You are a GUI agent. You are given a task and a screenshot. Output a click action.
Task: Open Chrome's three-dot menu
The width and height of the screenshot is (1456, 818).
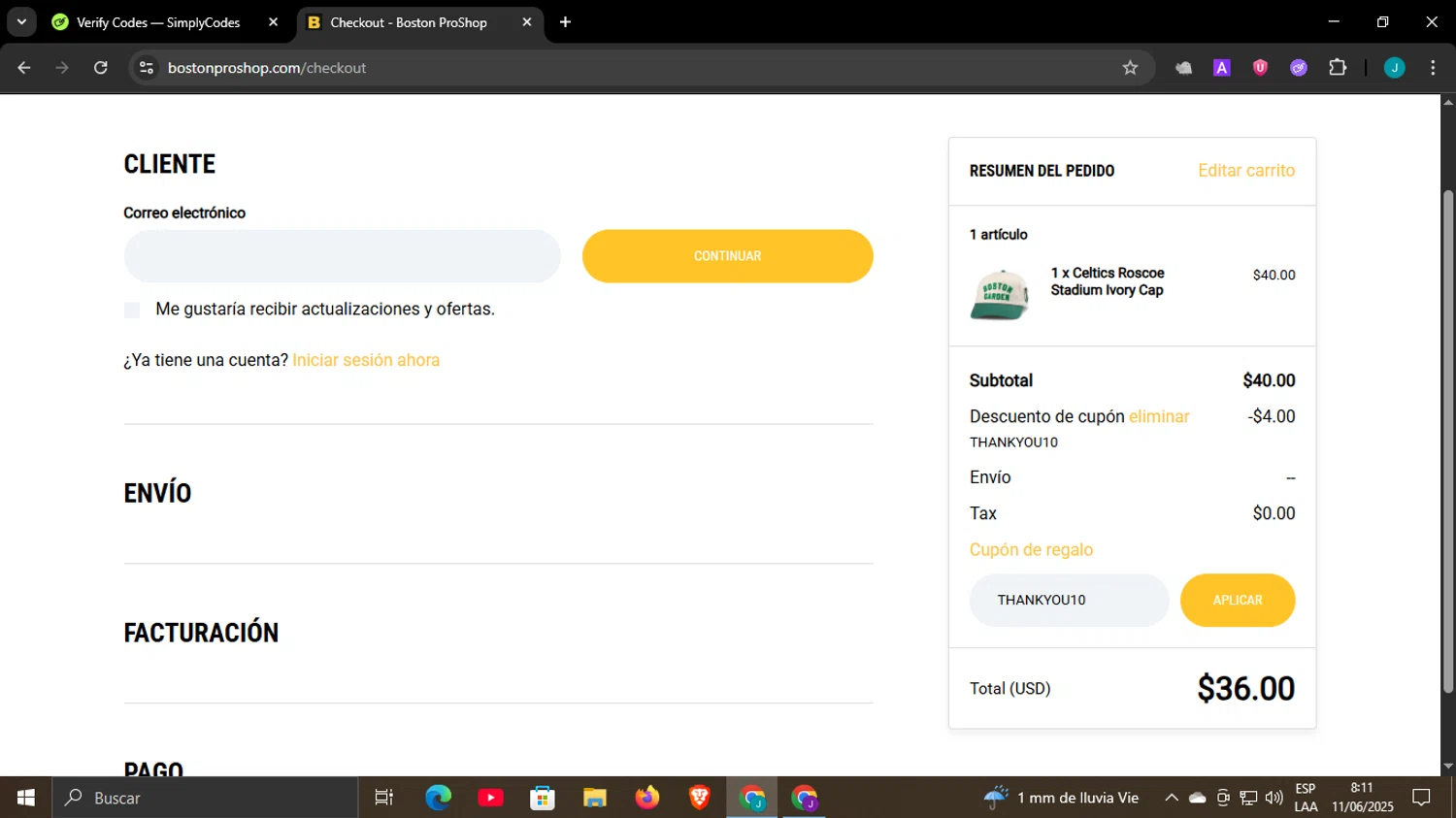pyautogui.click(x=1433, y=68)
